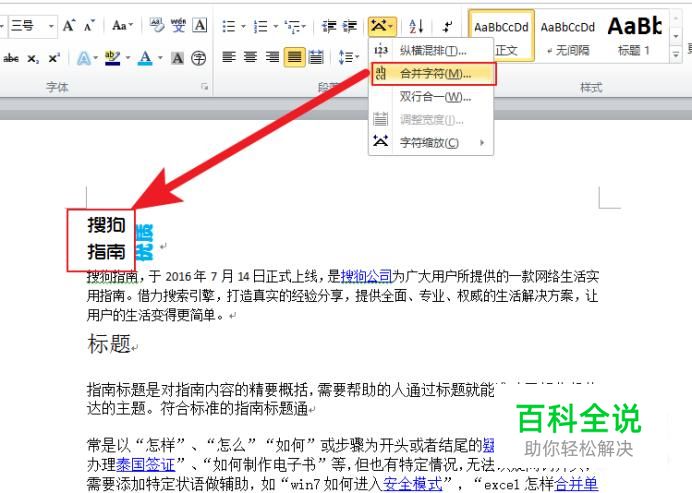This screenshot has height=493, width=692.
Task: Click the Bullets list icon
Action: pyautogui.click(x=229, y=26)
